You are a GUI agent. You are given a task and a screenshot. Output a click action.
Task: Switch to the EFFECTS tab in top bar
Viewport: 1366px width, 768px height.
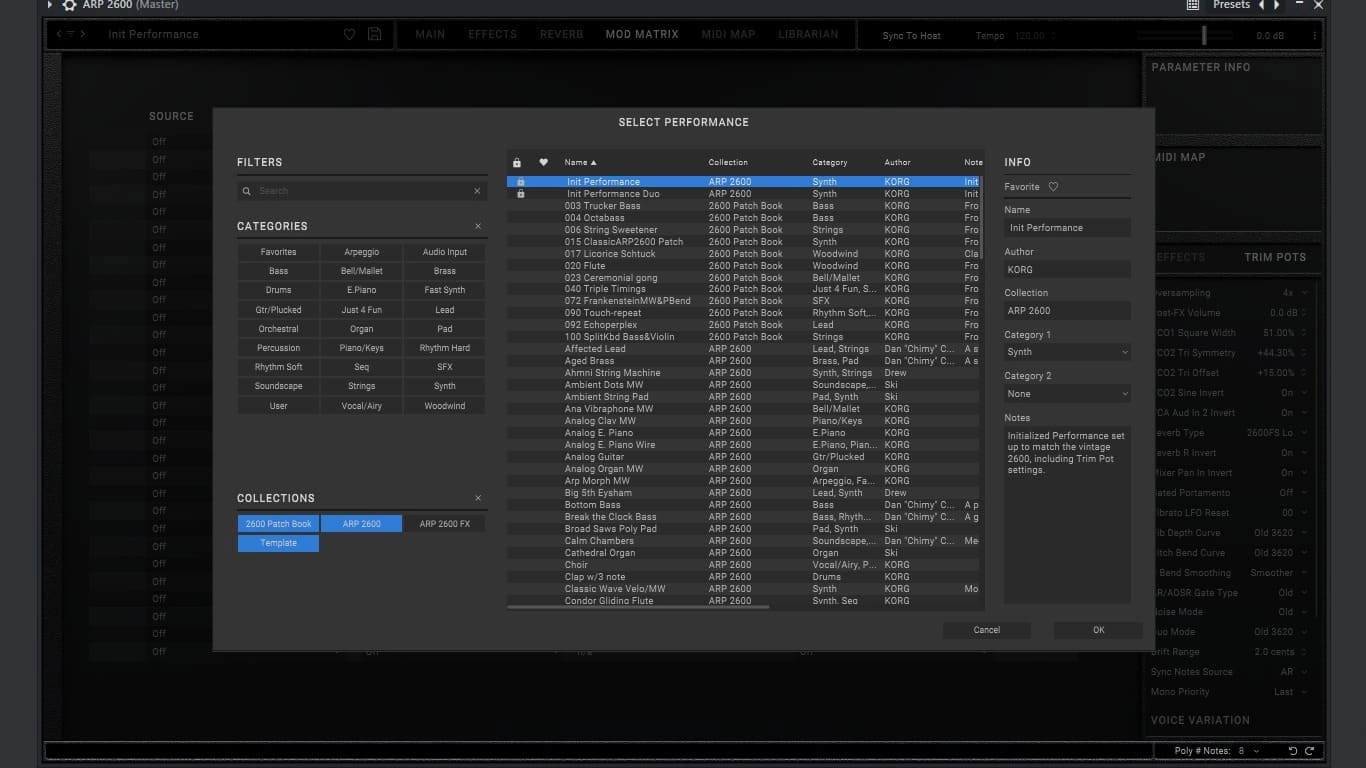tap(493, 34)
